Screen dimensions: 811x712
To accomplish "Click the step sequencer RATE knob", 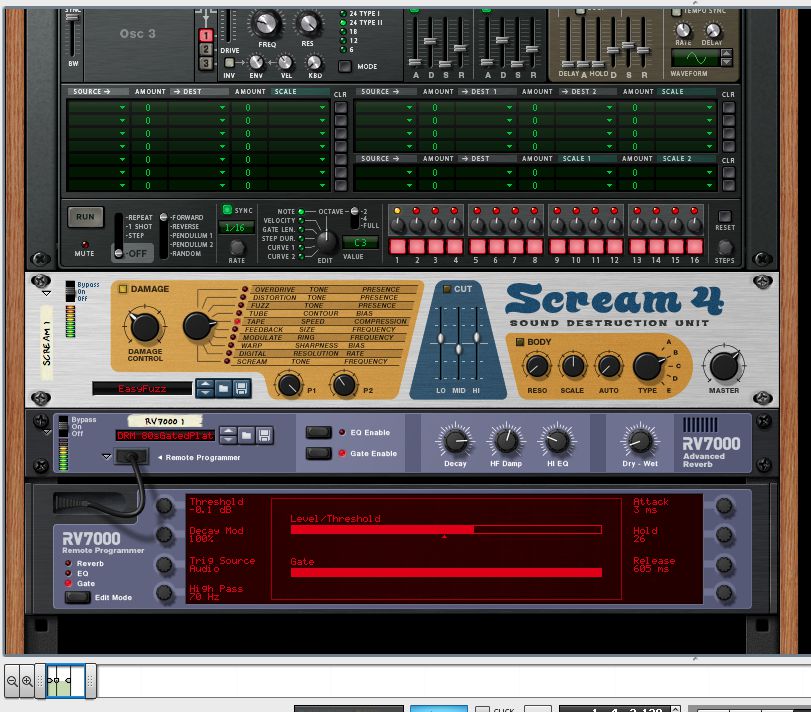I will [x=236, y=248].
